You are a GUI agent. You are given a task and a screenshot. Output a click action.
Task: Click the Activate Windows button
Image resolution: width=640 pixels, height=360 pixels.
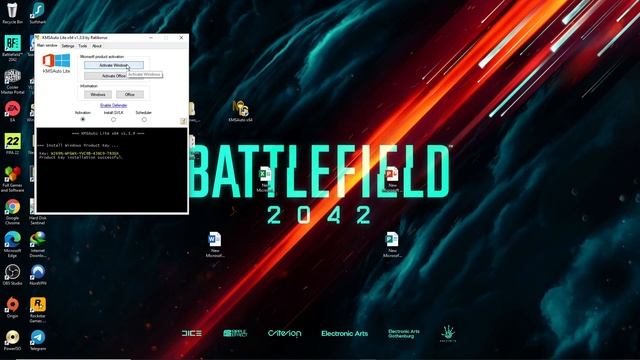click(x=114, y=65)
